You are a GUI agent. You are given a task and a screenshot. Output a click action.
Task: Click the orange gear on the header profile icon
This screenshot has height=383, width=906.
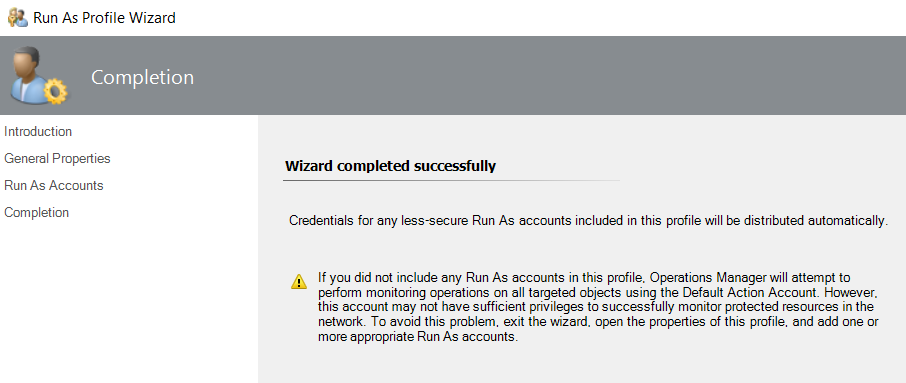[x=55, y=92]
